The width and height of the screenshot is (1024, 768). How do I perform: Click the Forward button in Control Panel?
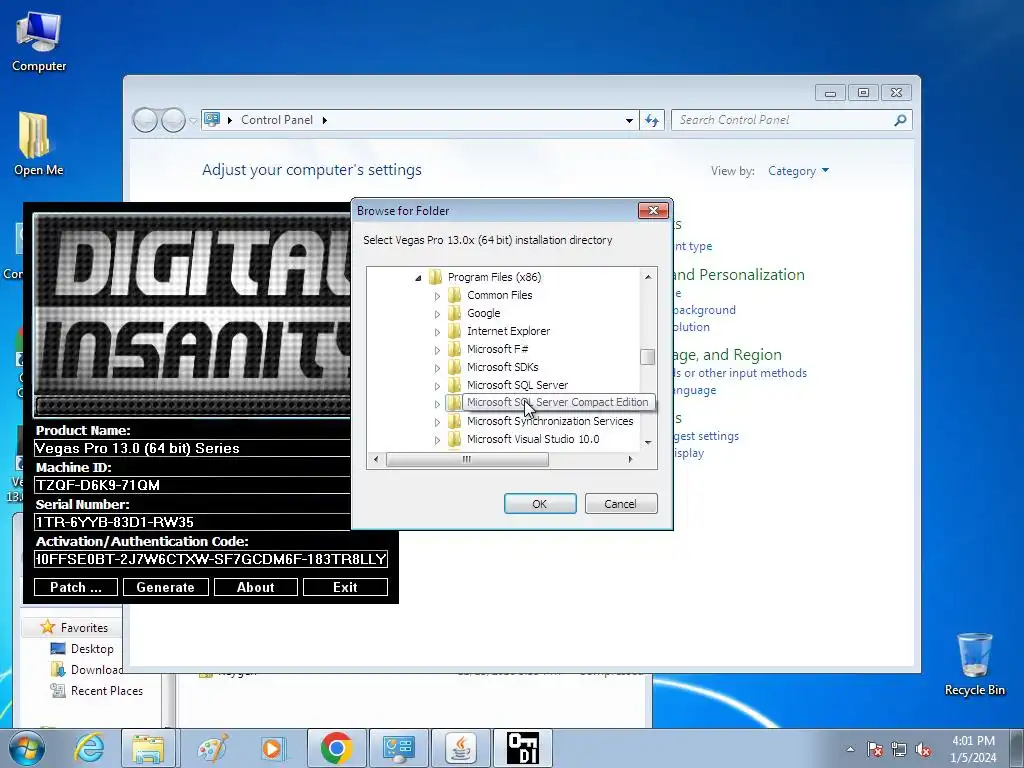tap(173, 120)
